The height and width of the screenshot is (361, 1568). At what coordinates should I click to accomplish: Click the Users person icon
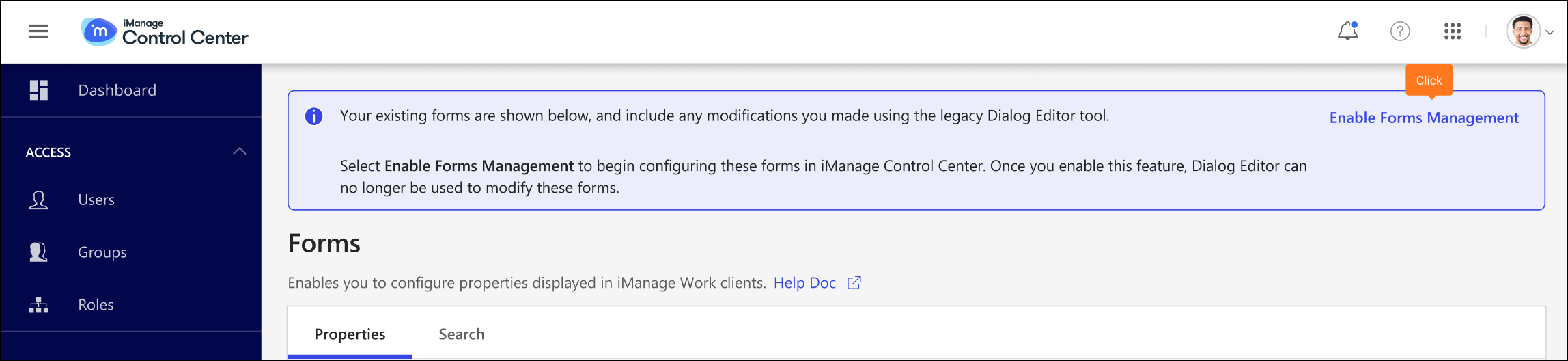39,200
